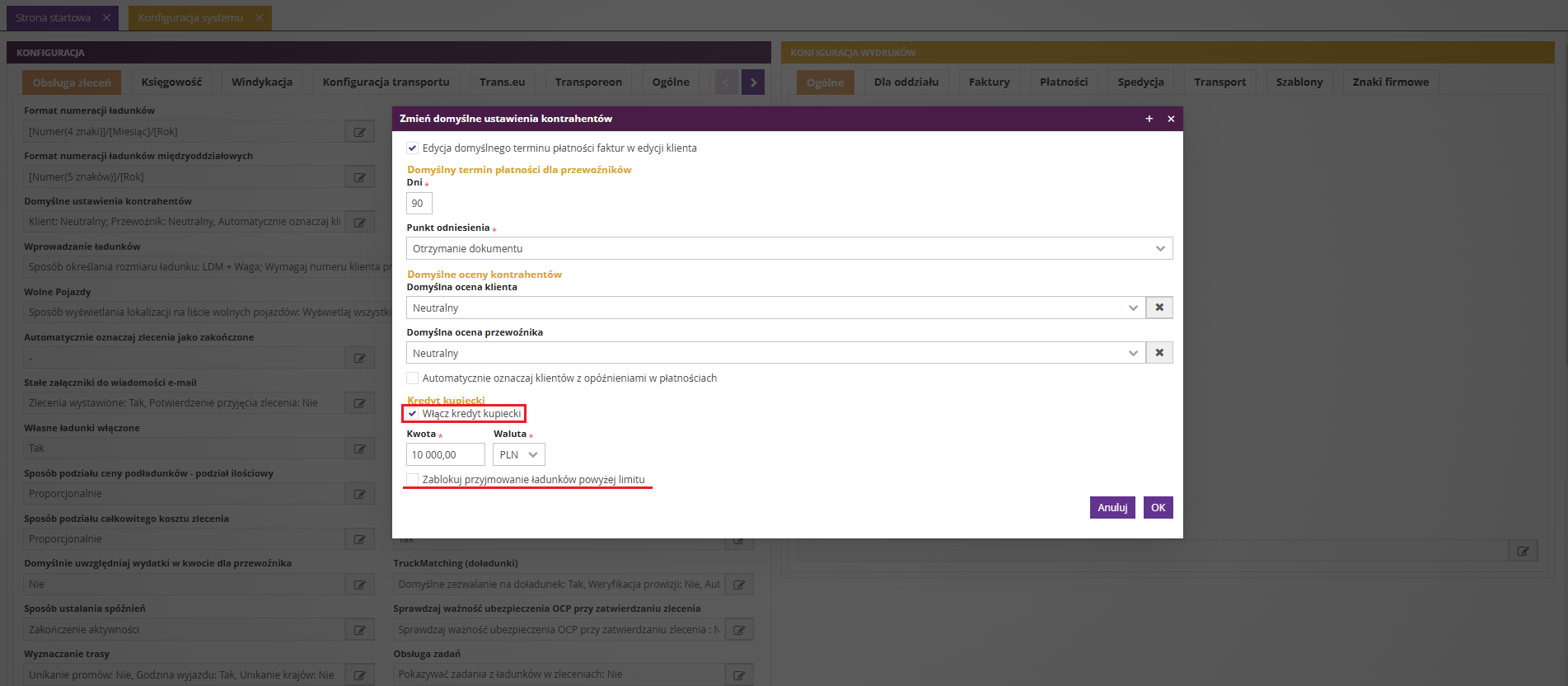Edit Format numeracji ładunków setting

click(x=360, y=132)
